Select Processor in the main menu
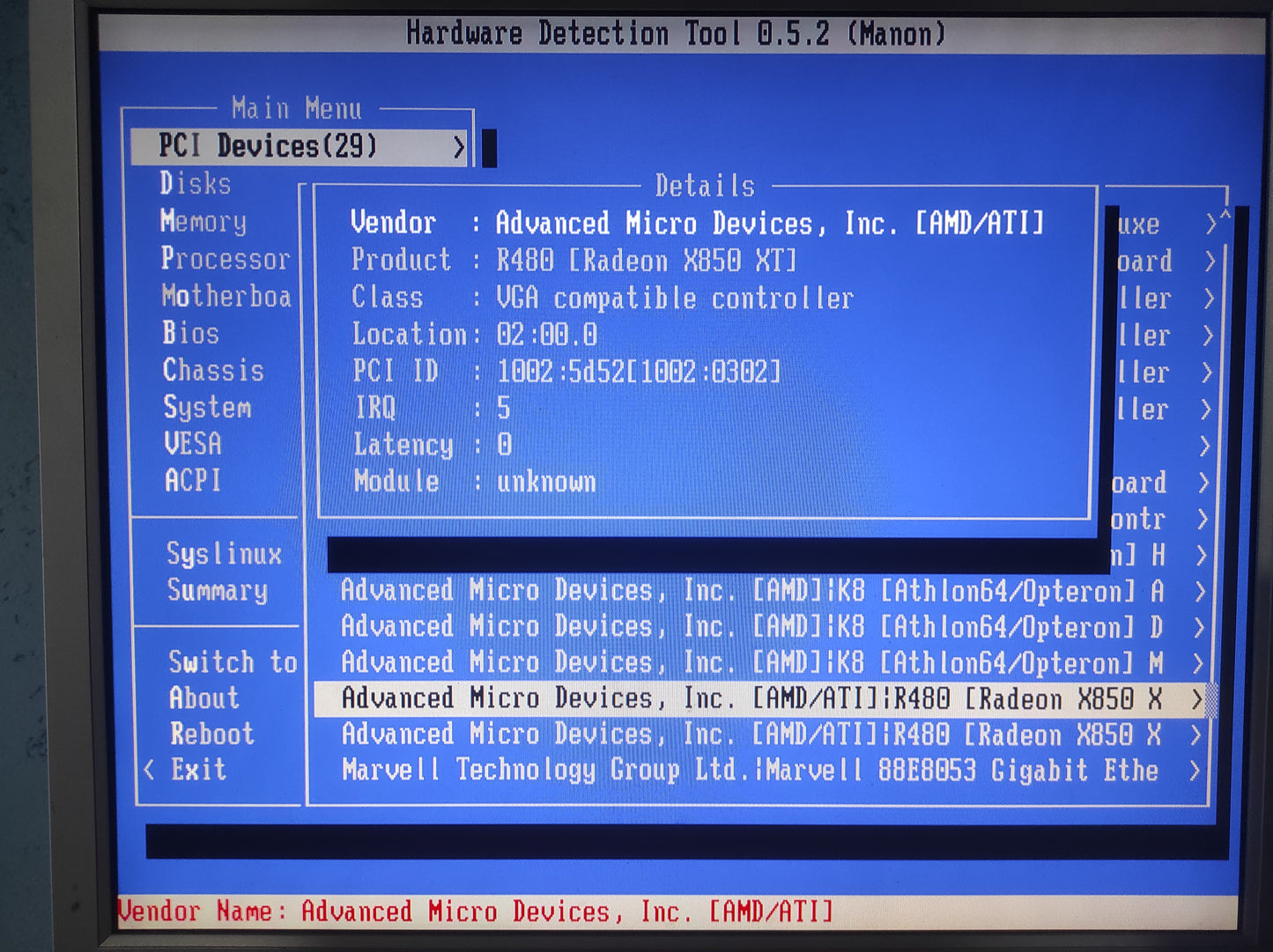Image resolution: width=1273 pixels, height=952 pixels. [225, 259]
